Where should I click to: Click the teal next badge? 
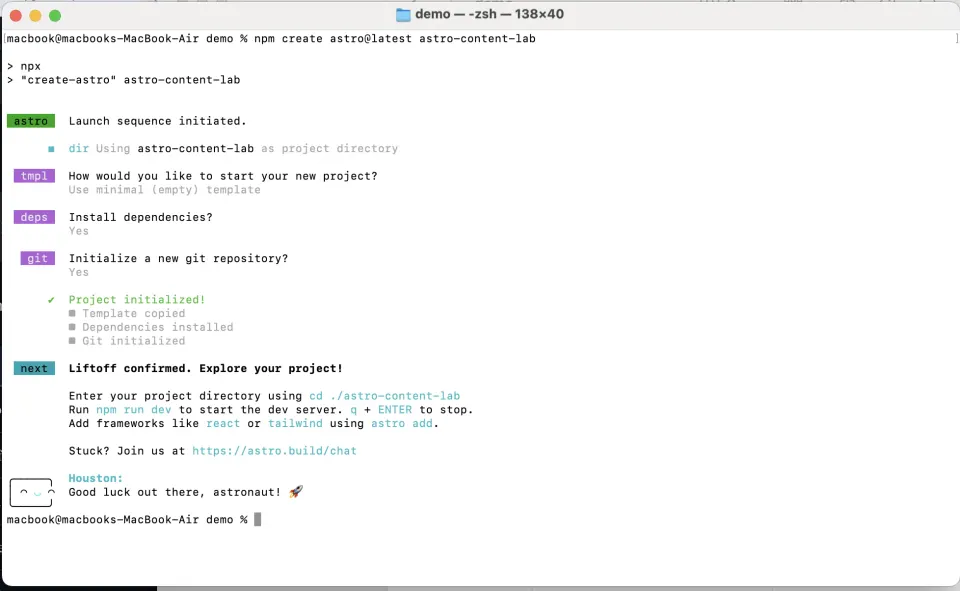pyautogui.click(x=34, y=369)
